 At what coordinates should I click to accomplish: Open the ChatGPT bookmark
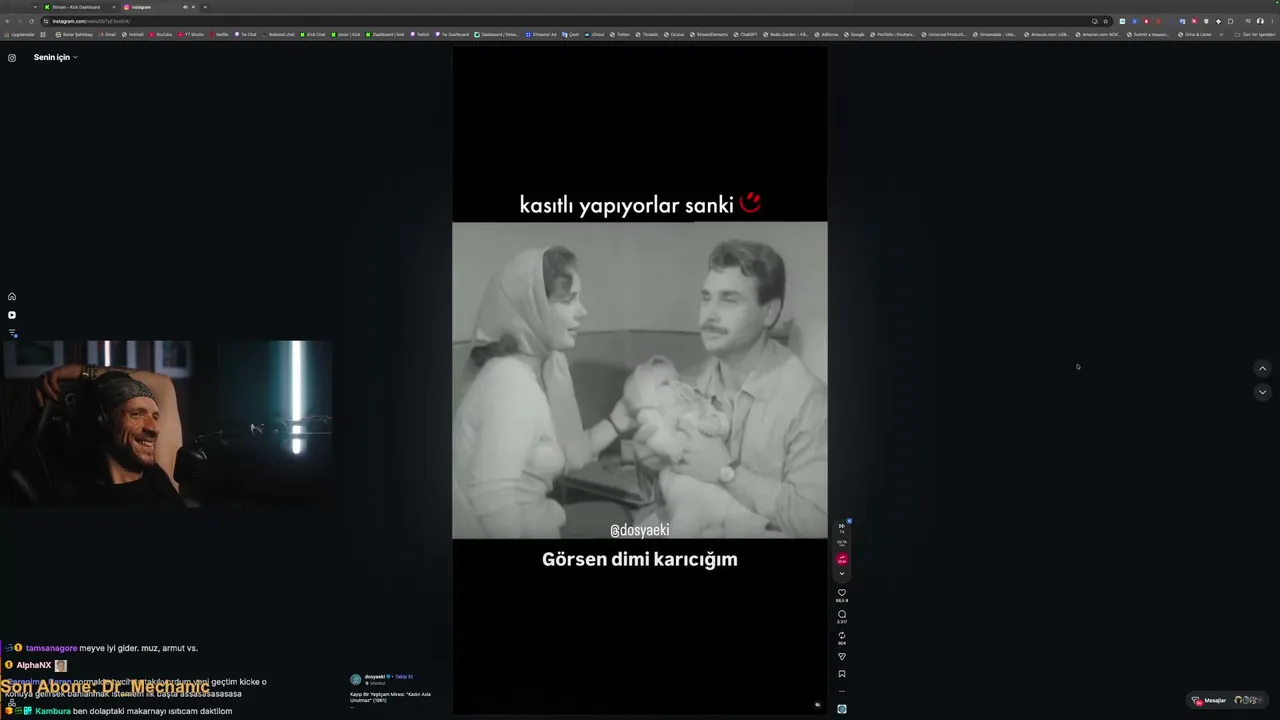(745, 34)
